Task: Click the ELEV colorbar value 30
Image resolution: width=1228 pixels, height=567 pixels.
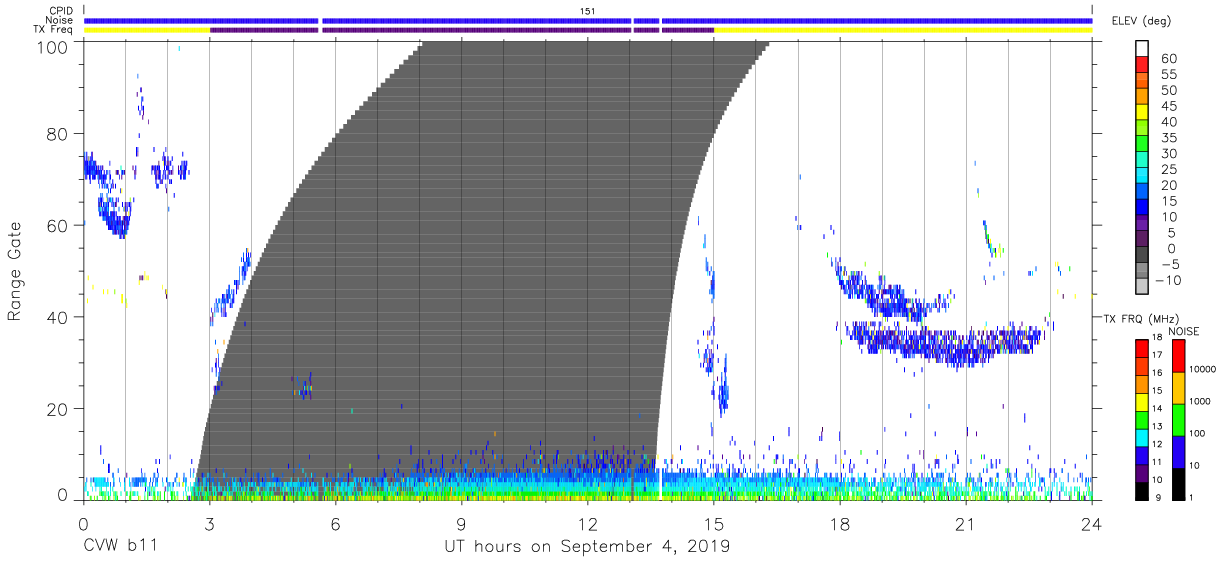Action: (x=1167, y=153)
